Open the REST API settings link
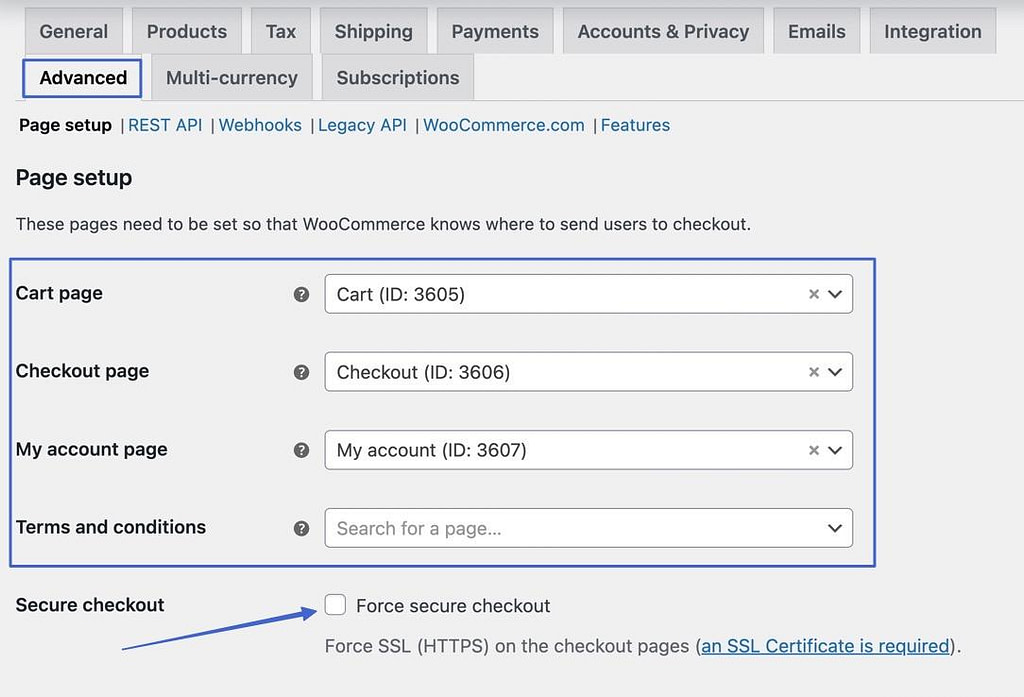Screen dimensions: 1024x697 [x=165, y=125]
